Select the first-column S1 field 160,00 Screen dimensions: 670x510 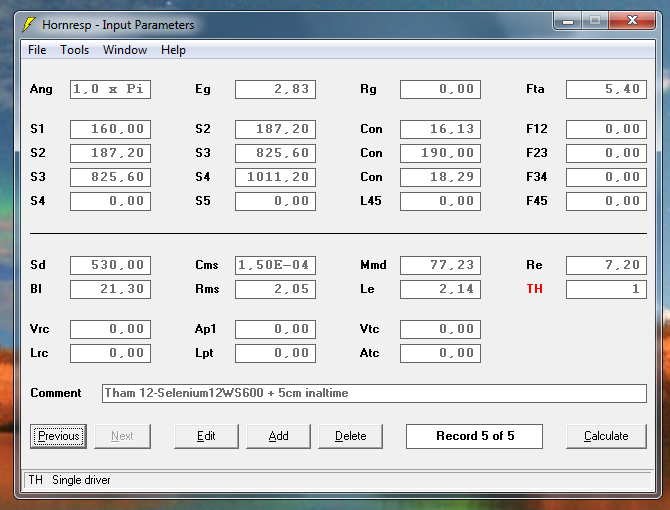point(110,129)
